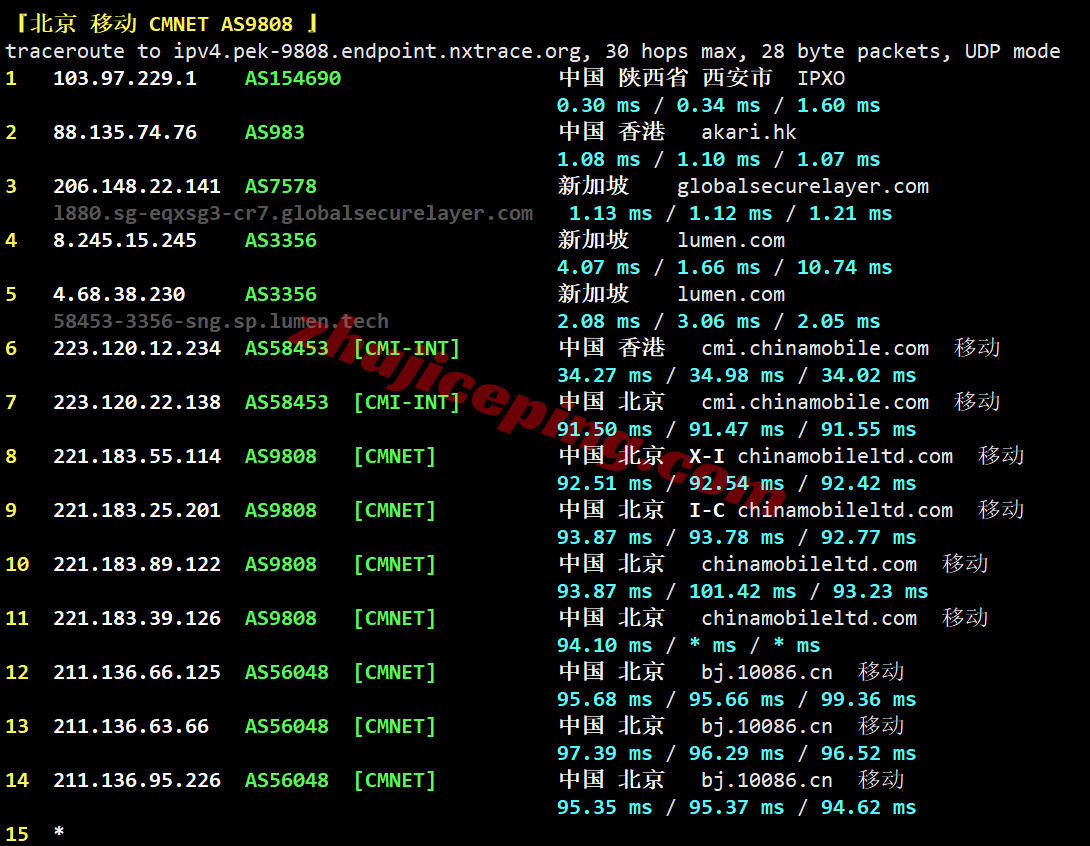The width and height of the screenshot is (1090, 846).
Task: Click latency value 101.42 ms at hop 10
Action: pos(742,592)
